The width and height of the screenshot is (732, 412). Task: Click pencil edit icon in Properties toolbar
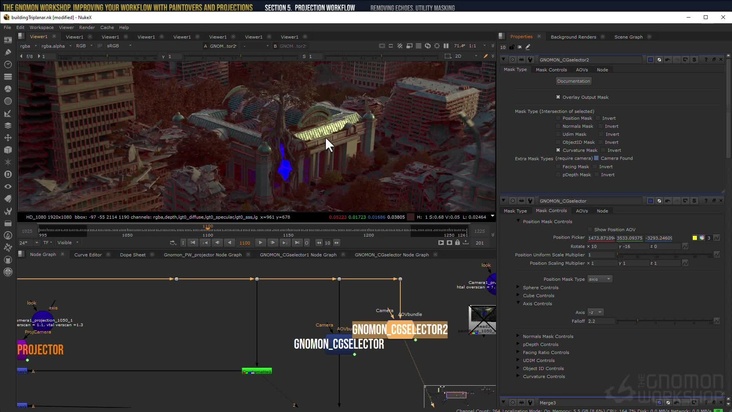(528, 47)
